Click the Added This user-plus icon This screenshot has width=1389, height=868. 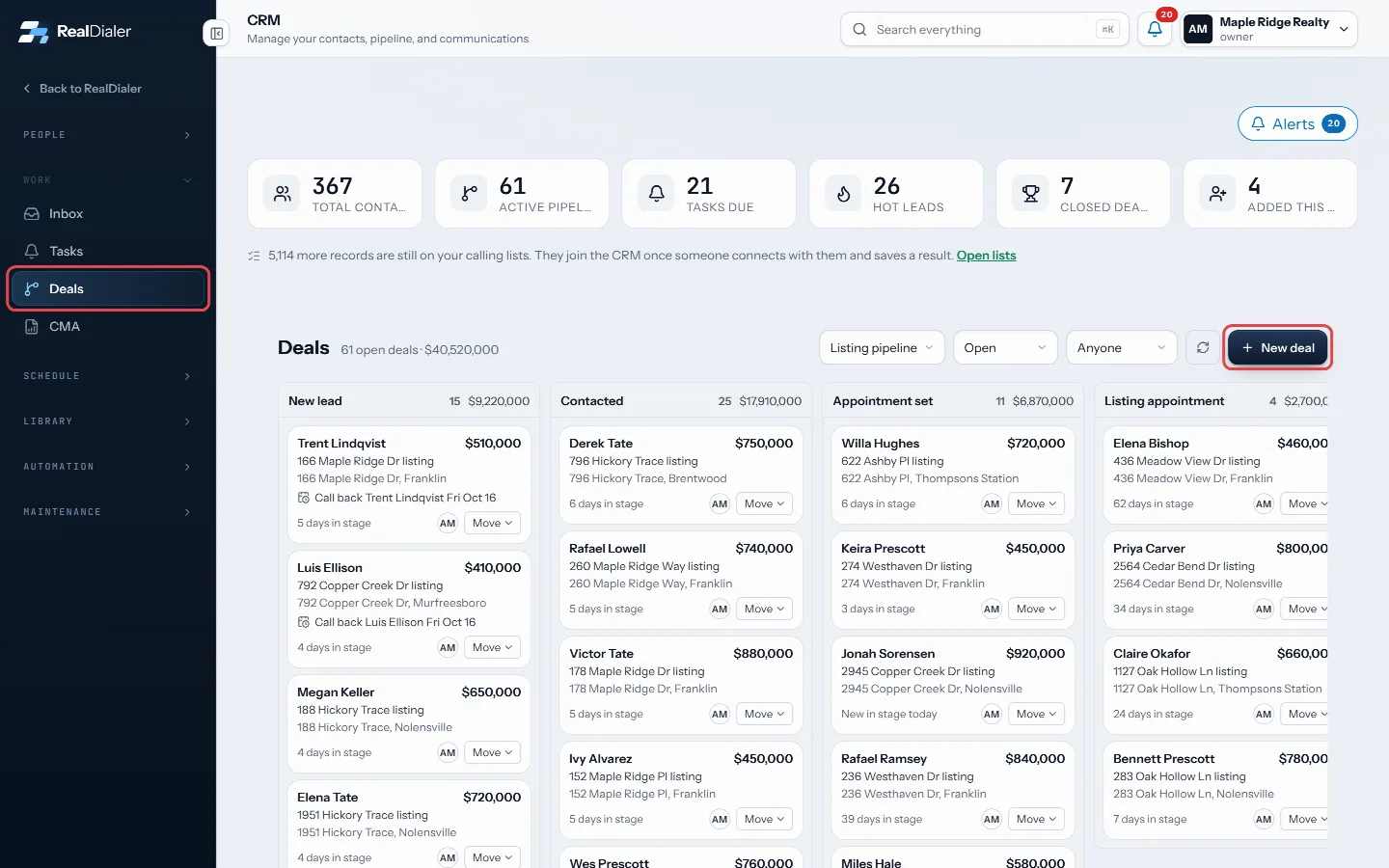(x=1217, y=194)
